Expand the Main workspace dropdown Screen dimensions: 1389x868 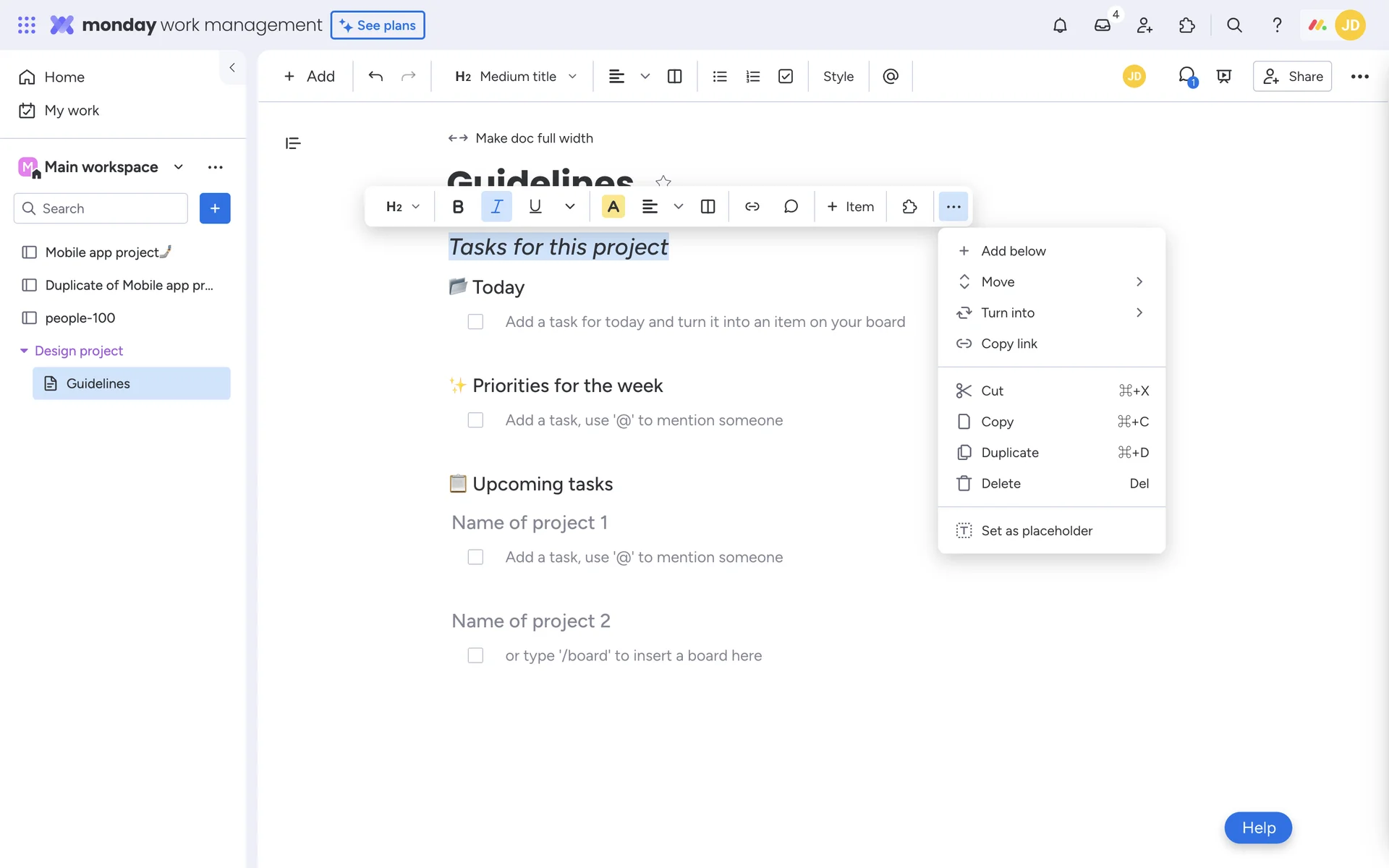click(179, 167)
